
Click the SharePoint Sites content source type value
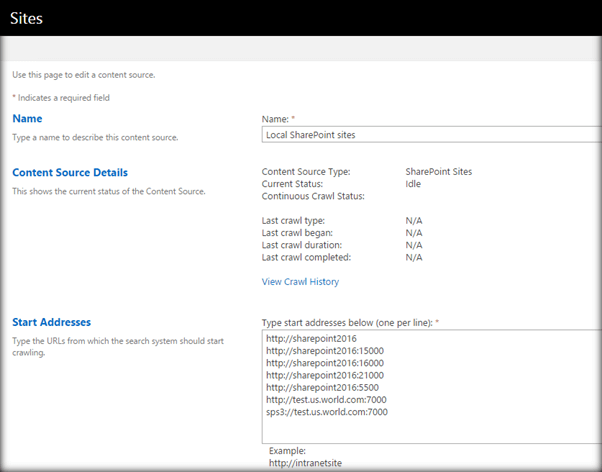439,172
